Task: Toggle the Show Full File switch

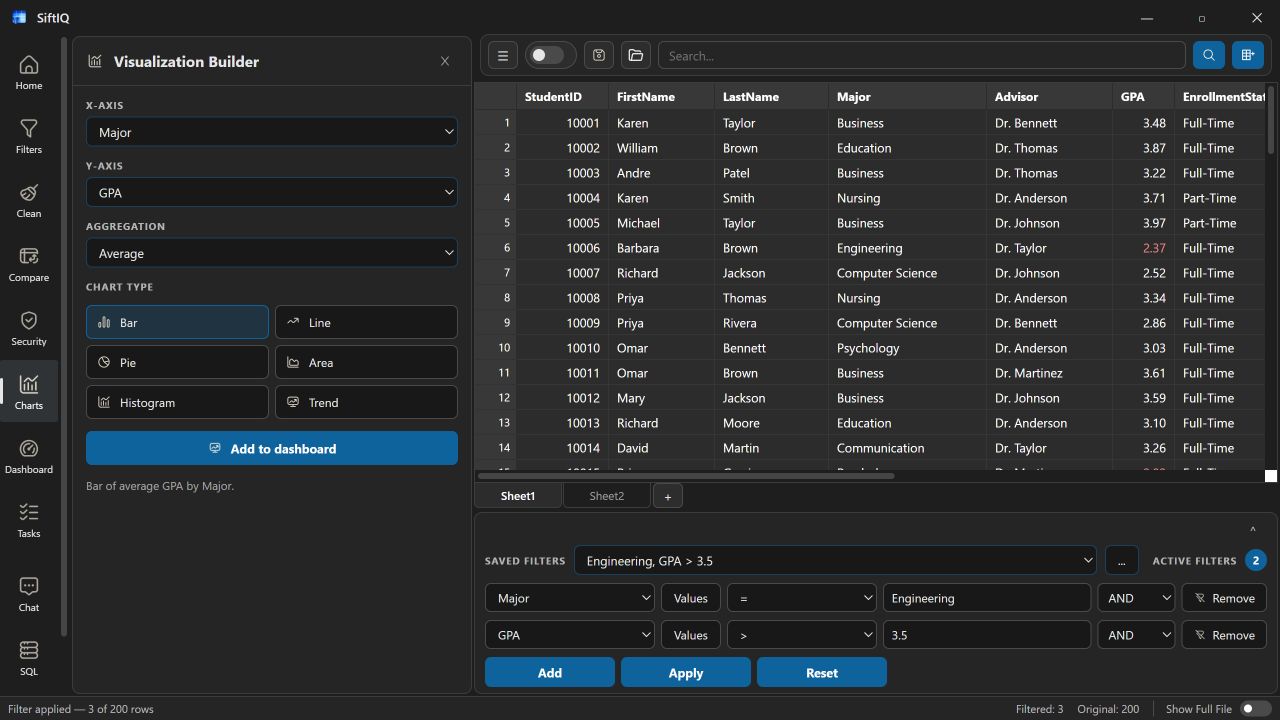Action: [x=1255, y=709]
